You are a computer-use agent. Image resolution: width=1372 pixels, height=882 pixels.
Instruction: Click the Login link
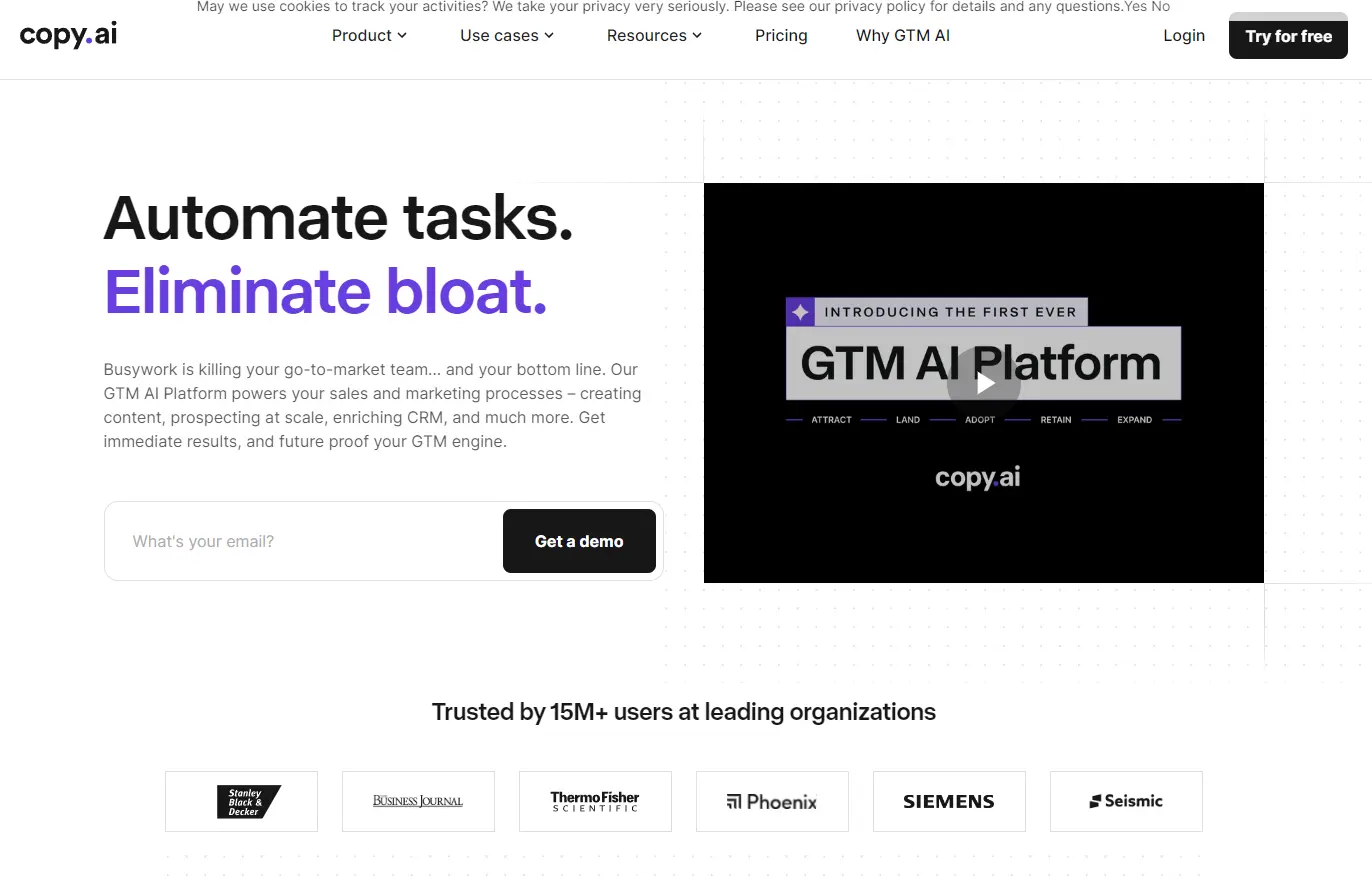(1184, 35)
